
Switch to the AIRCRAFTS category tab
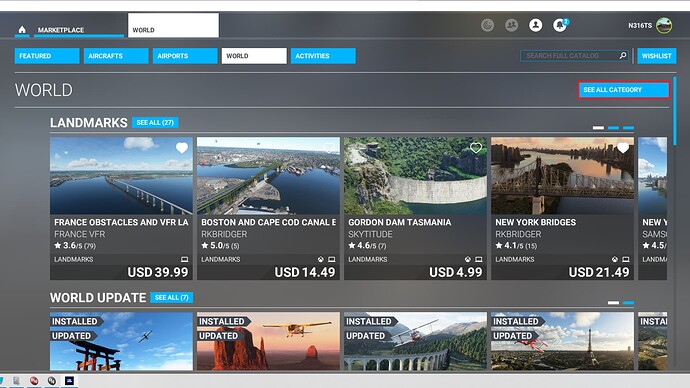pos(116,56)
